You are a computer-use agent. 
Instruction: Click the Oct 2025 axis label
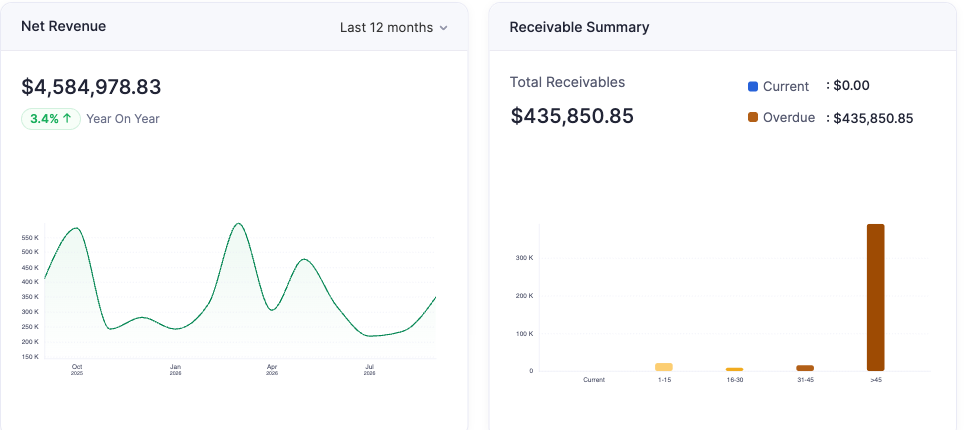(76, 370)
